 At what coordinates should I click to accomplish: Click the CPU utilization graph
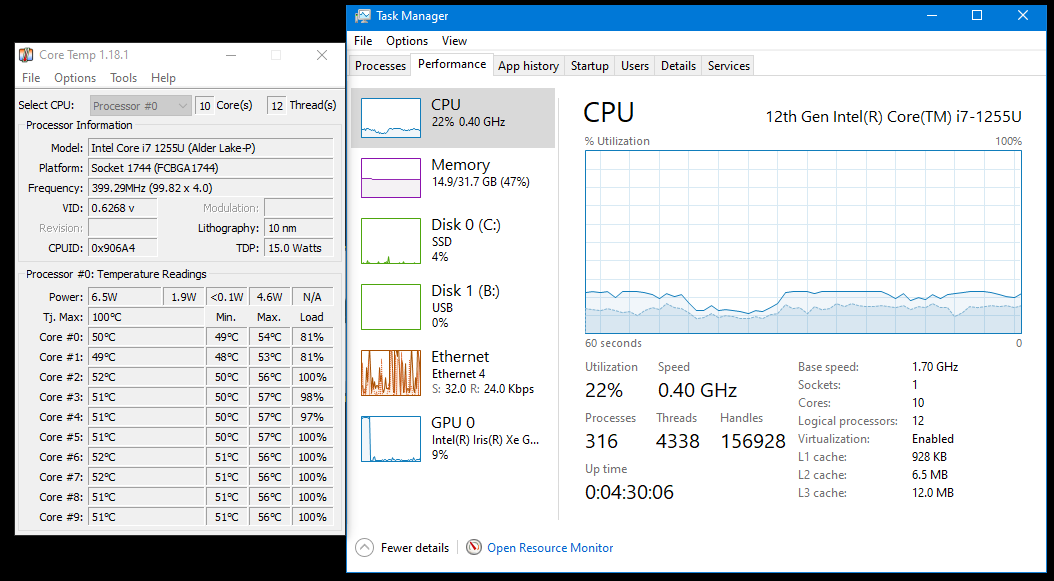[x=803, y=242]
